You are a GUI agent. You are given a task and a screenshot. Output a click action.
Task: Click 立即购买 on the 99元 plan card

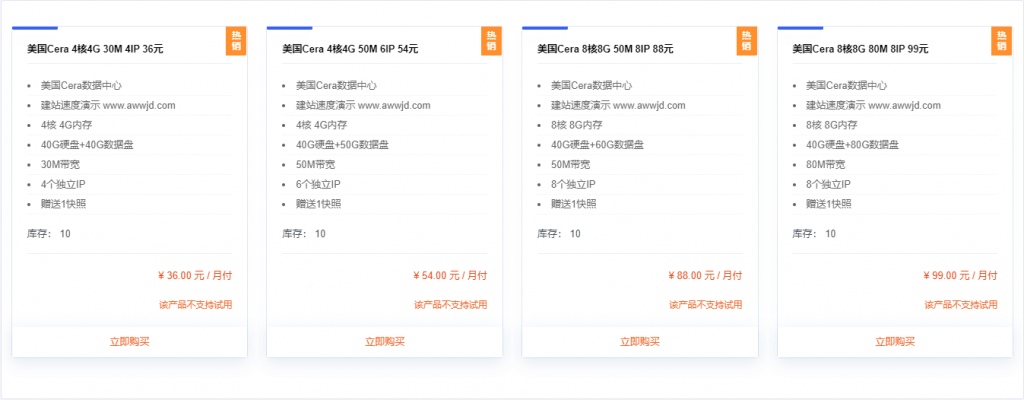[x=895, y=341]
